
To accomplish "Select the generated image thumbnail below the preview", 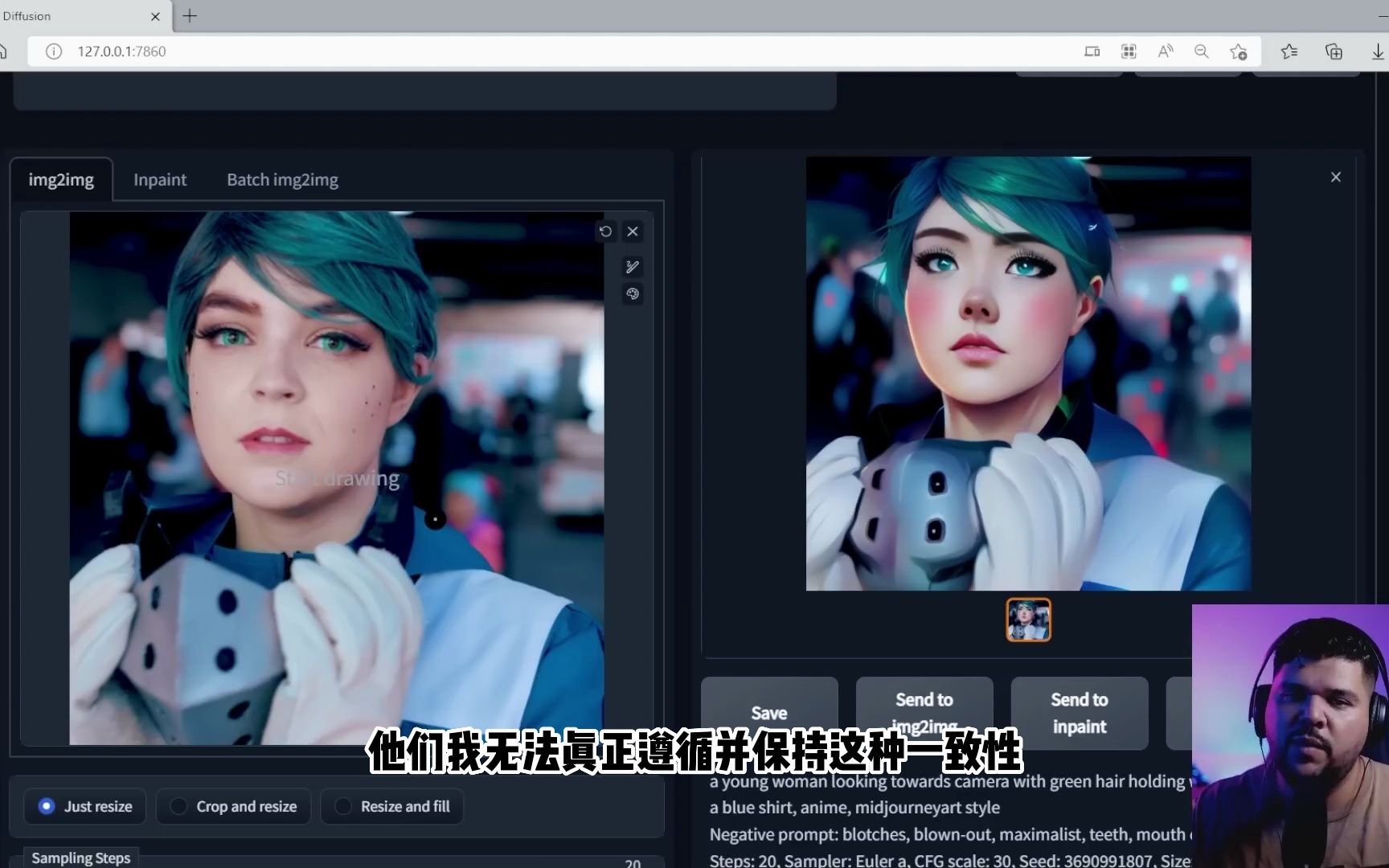I will 1028,620.
